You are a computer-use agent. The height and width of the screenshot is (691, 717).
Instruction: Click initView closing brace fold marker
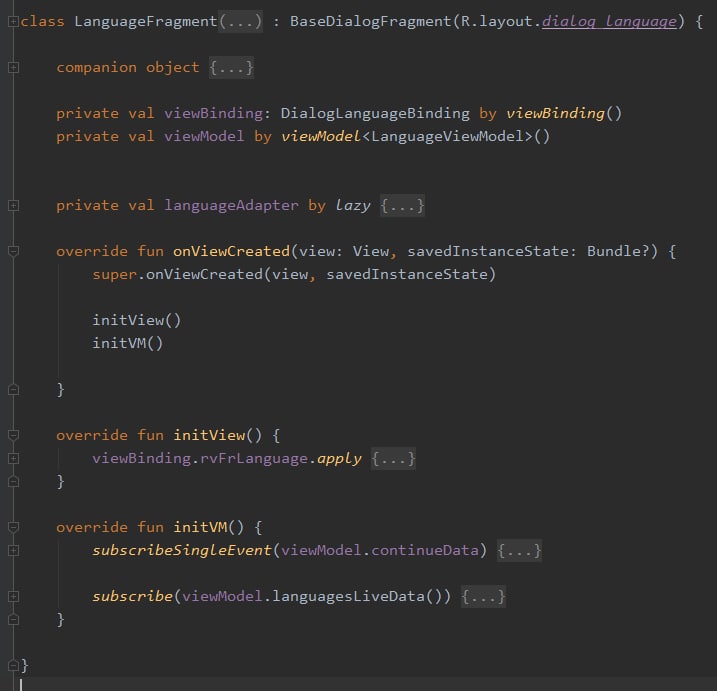click(x=13, y=482)
